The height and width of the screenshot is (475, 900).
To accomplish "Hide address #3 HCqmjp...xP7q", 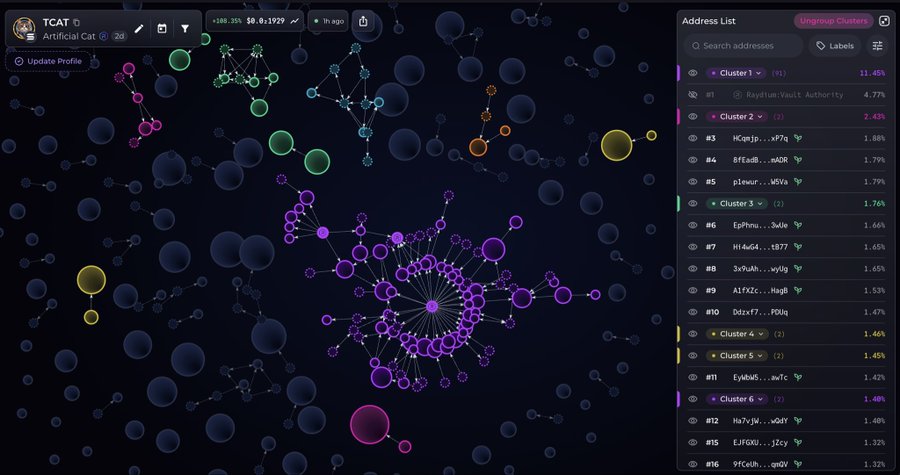I will click(693, 138).
